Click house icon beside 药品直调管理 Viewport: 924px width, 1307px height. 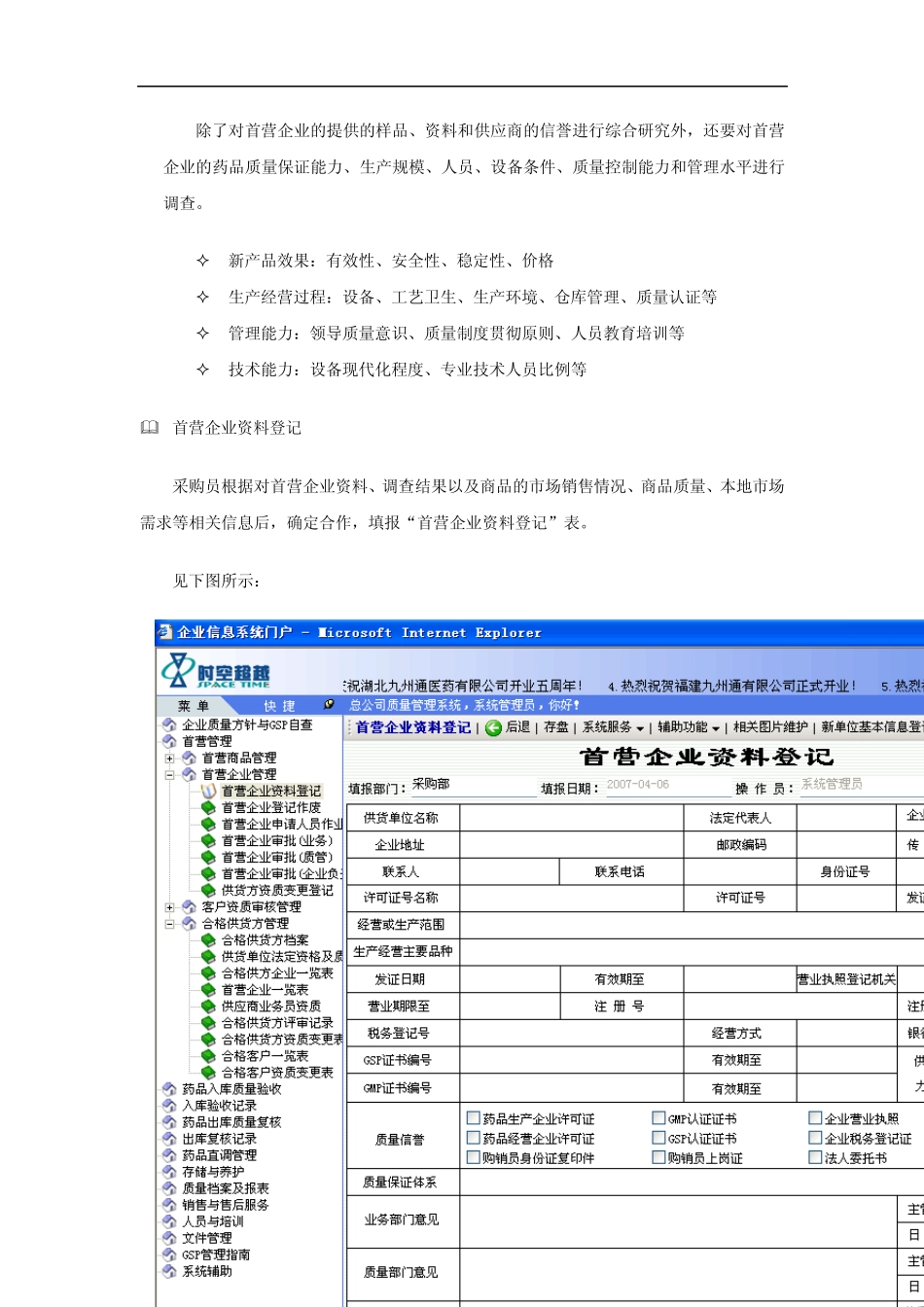click(169, 1154)
